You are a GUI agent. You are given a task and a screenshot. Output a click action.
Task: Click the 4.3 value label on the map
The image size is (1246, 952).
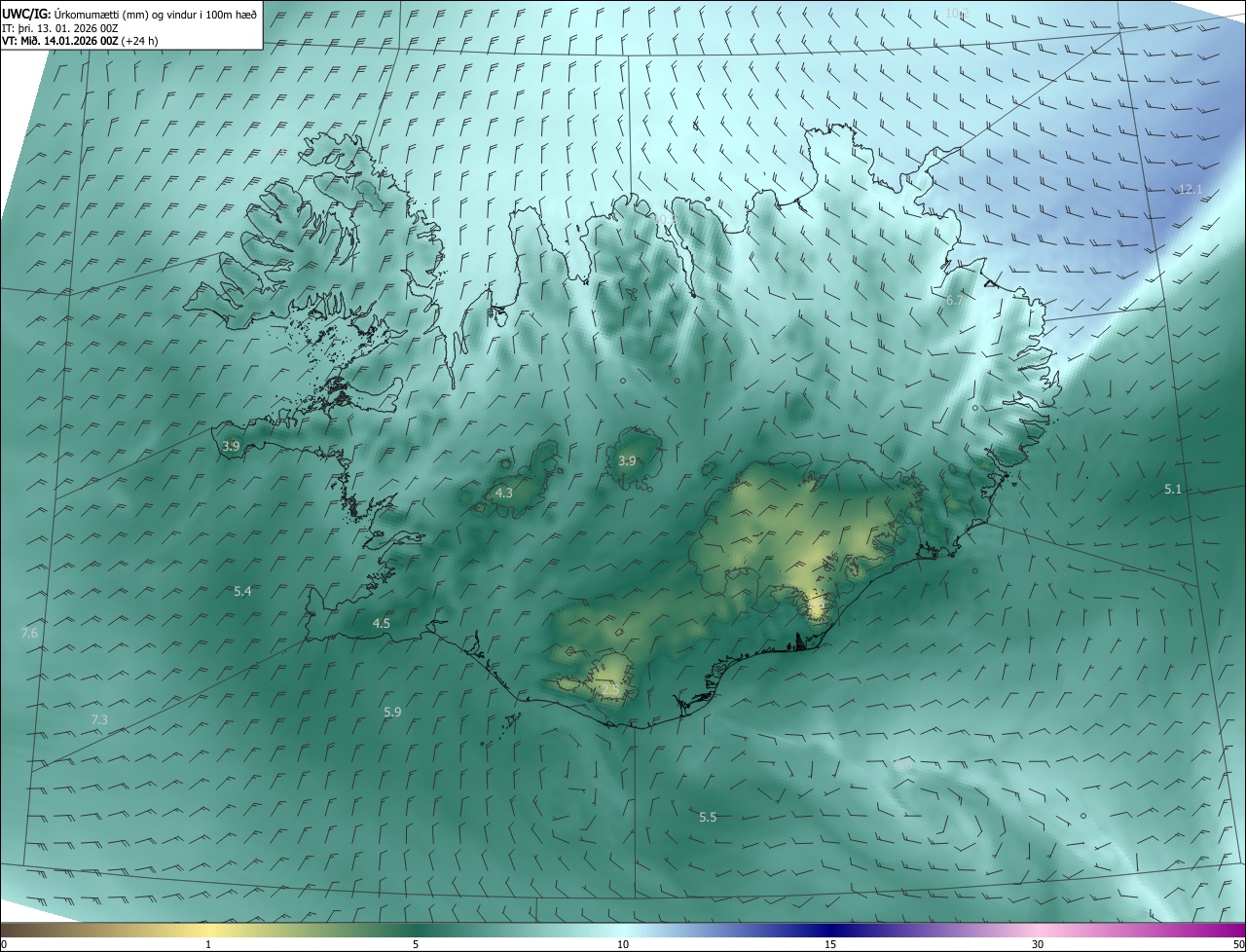click(x=503, y=494)
